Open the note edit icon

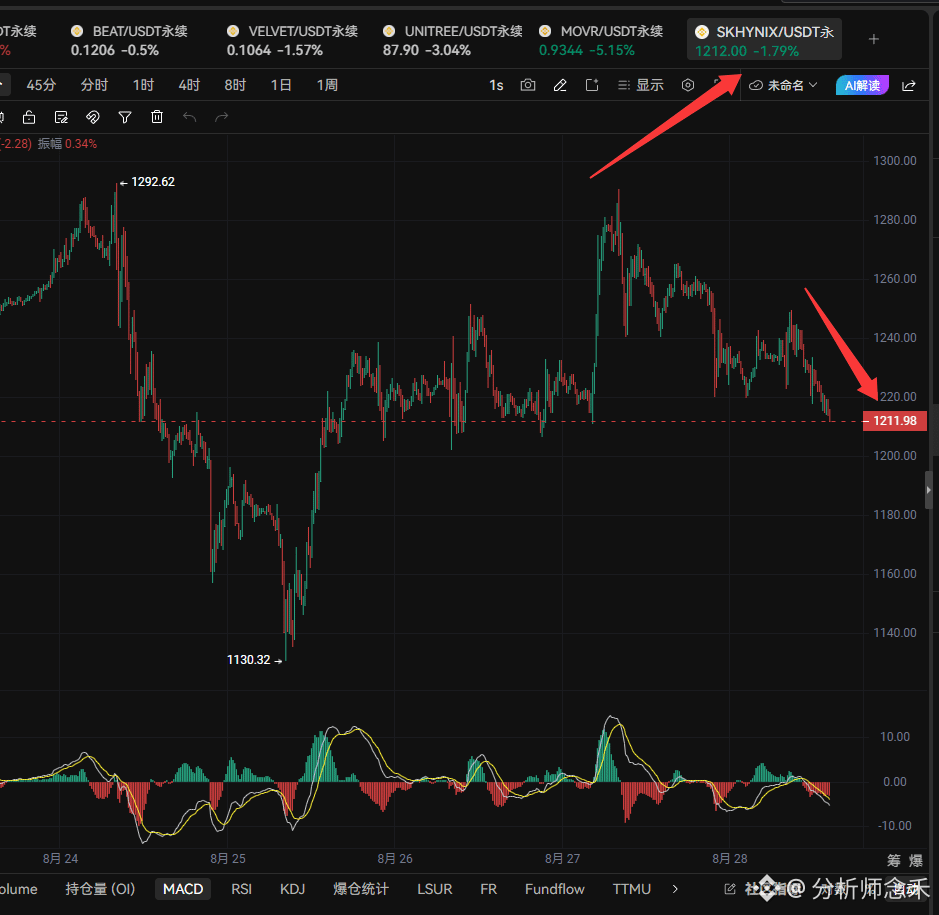(x=61, y=117)
